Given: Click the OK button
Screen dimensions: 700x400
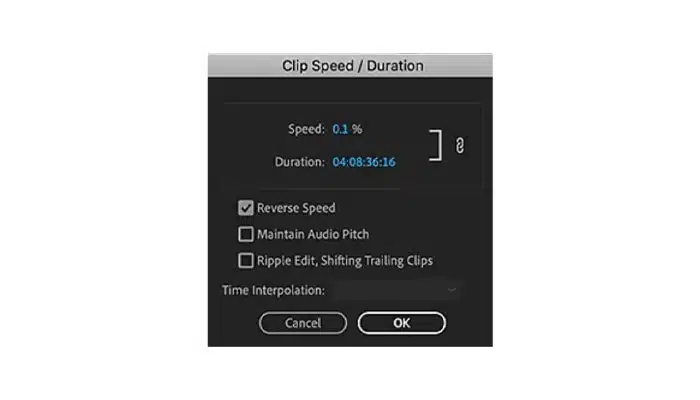Looking at the screenshot, I should (402, 323).
